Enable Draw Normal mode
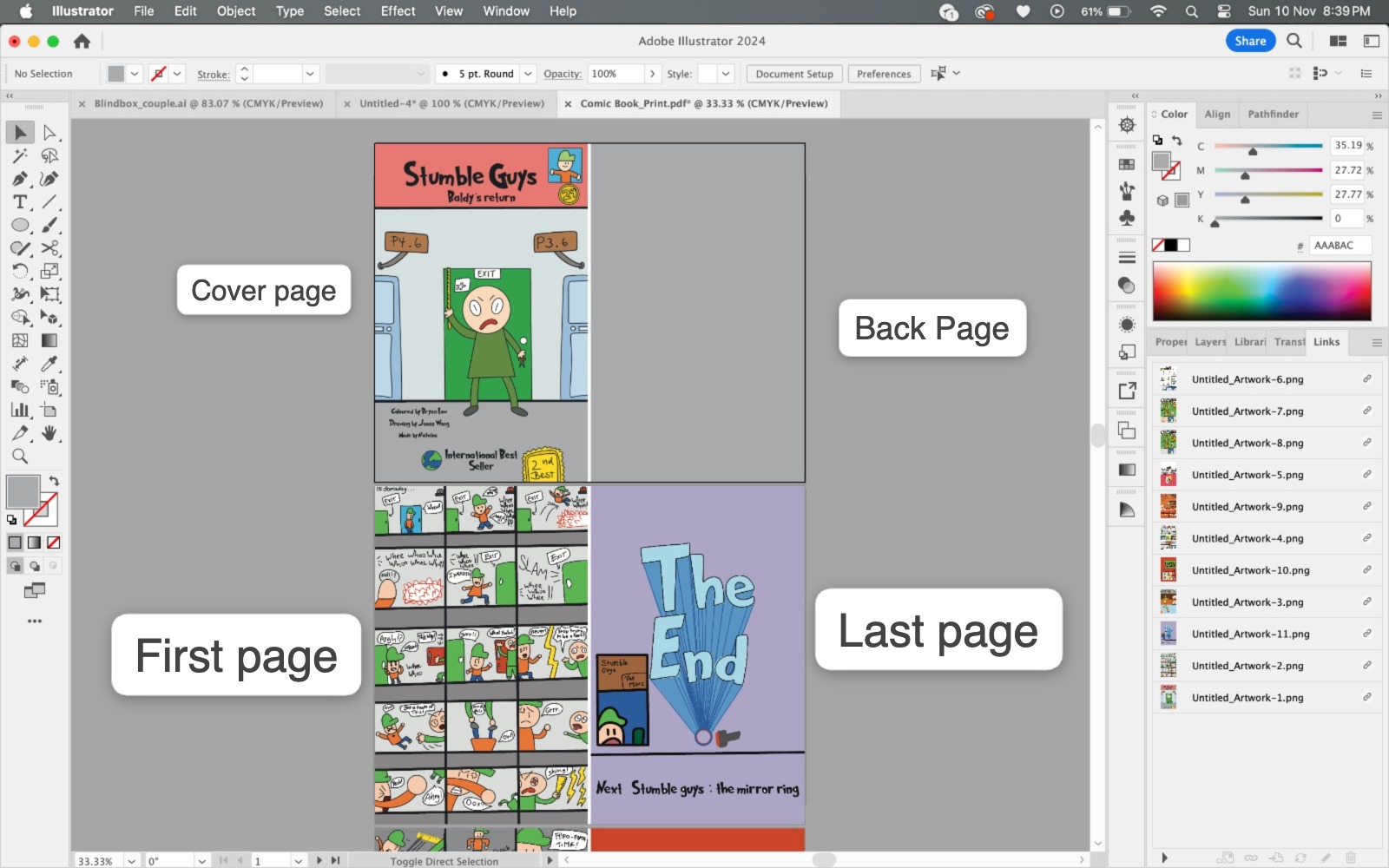The height and width of the screenshot is (868, 1389). tap(15, 566)
